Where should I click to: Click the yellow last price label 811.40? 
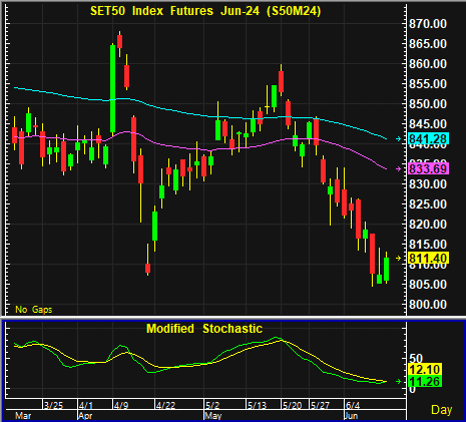tap(428, 258)
